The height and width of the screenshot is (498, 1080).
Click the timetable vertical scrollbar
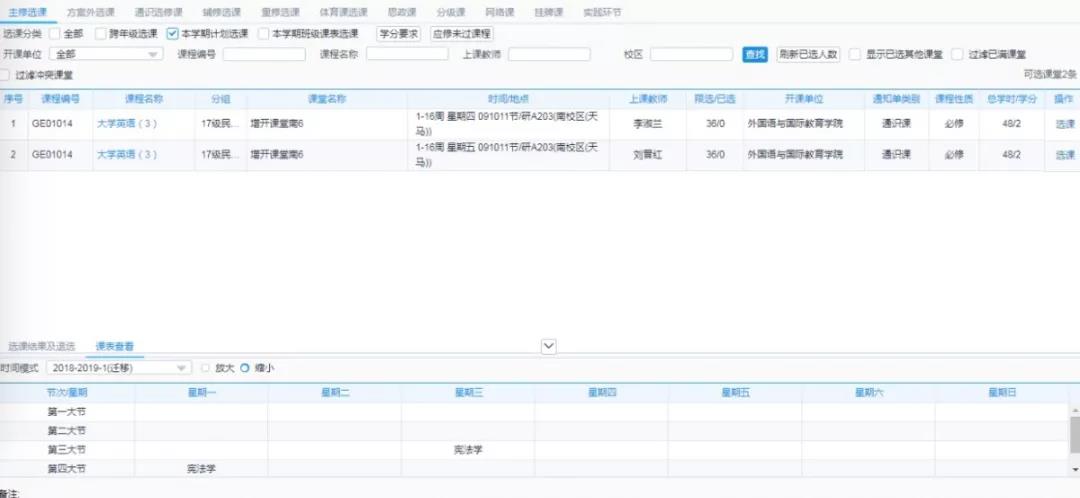[x=1074, y=436]
